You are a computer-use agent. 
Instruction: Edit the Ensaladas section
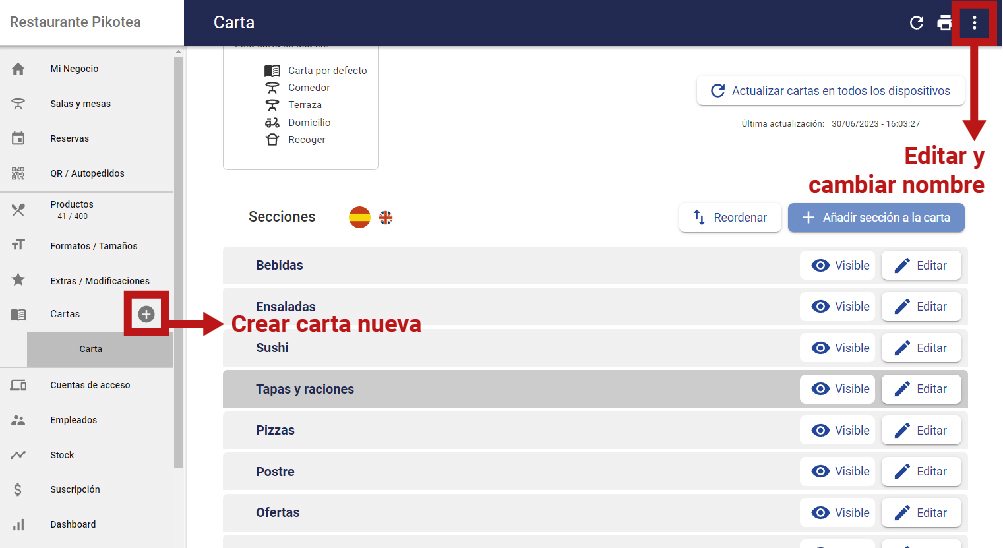click(x=921, y=306)
